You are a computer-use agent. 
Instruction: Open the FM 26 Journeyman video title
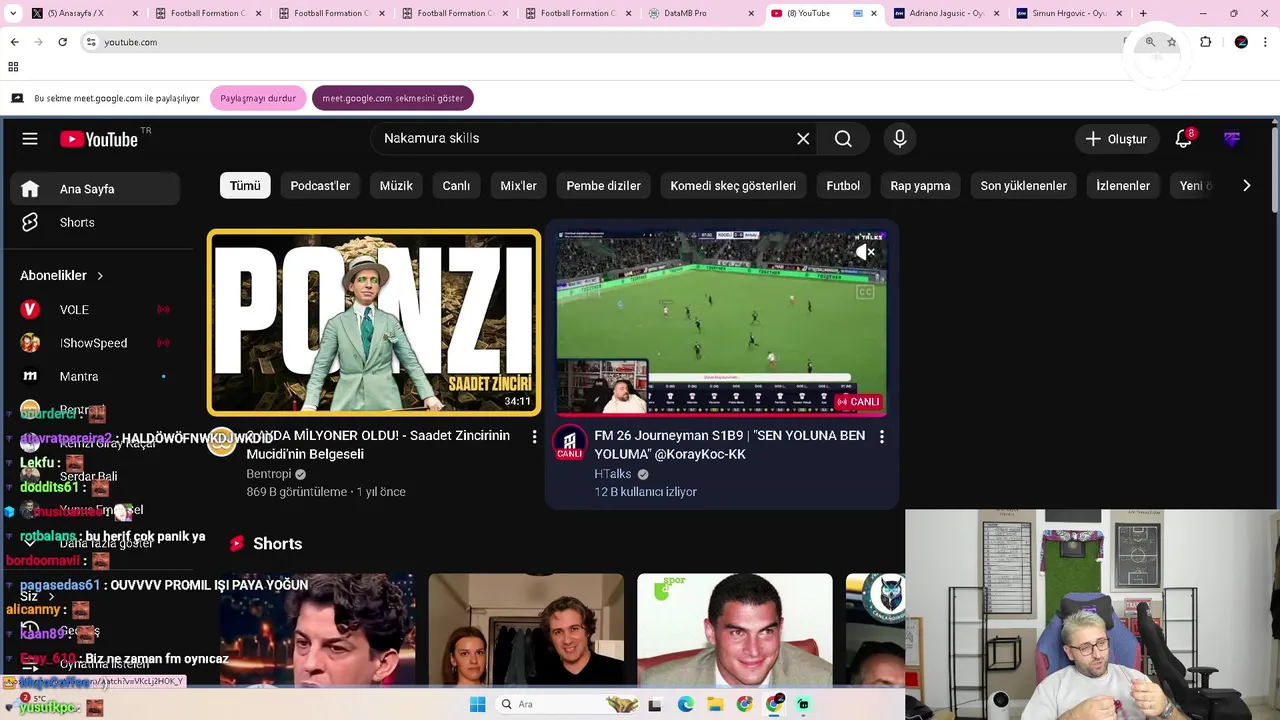[x=730, y=445]
